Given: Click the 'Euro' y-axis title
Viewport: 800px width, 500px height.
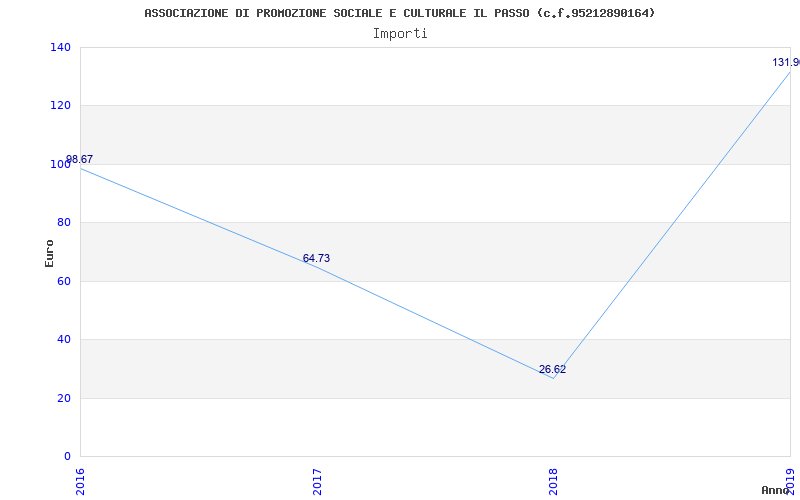Looking at the screenshot, I should click(x=49, y=253).
